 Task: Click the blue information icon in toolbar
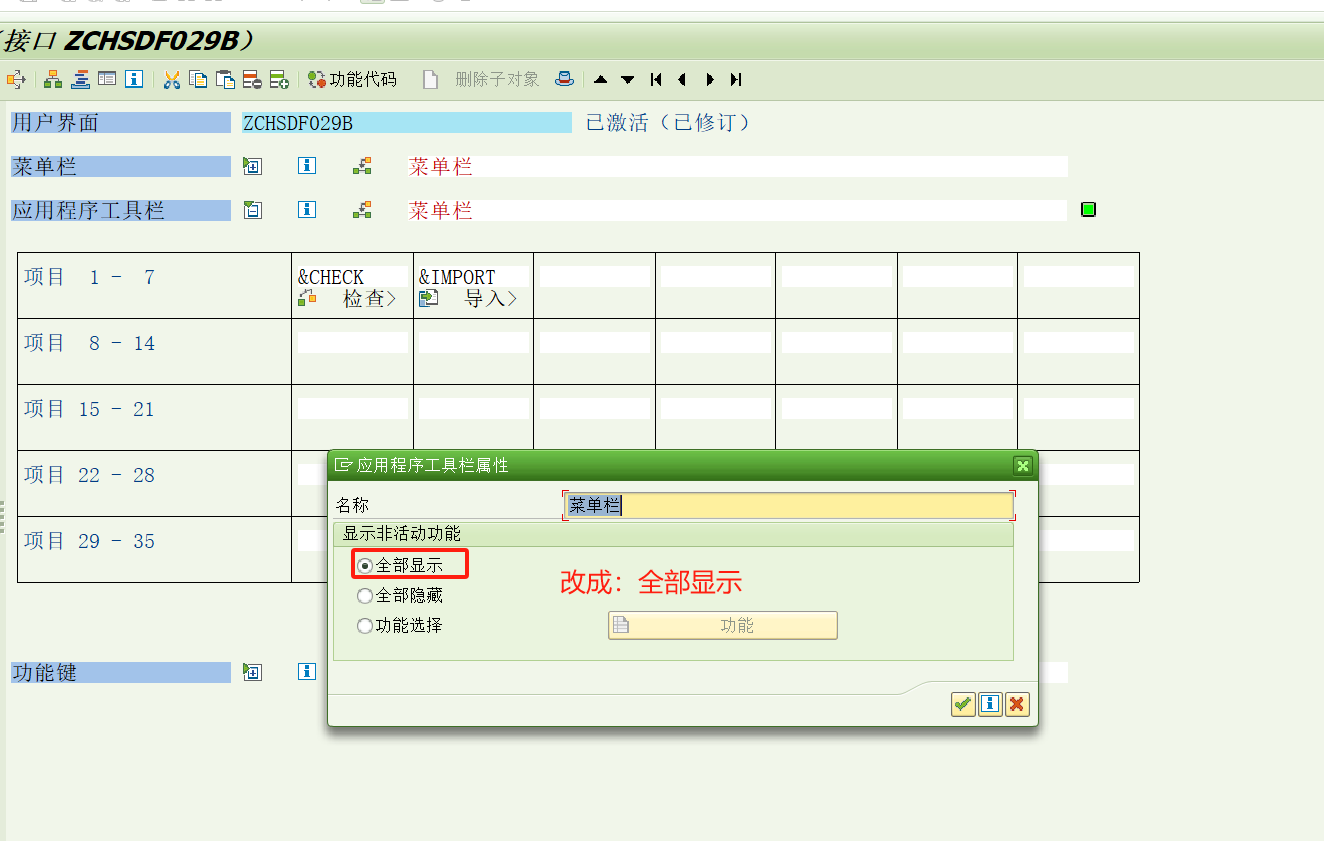pos(134,79)
